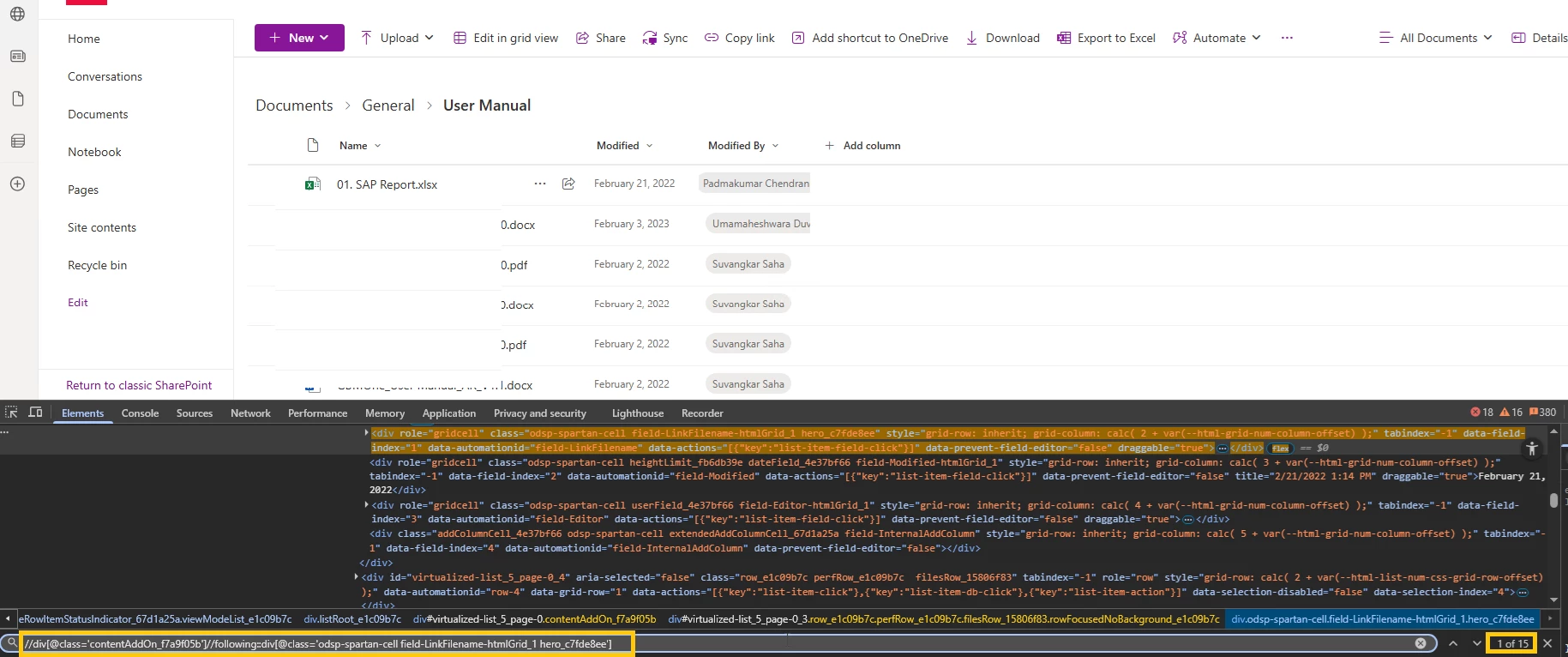The height and width of the screenshot is (657, 1568).
Task: Click the DevTools issues count 380 badge
Action: 1542,413
